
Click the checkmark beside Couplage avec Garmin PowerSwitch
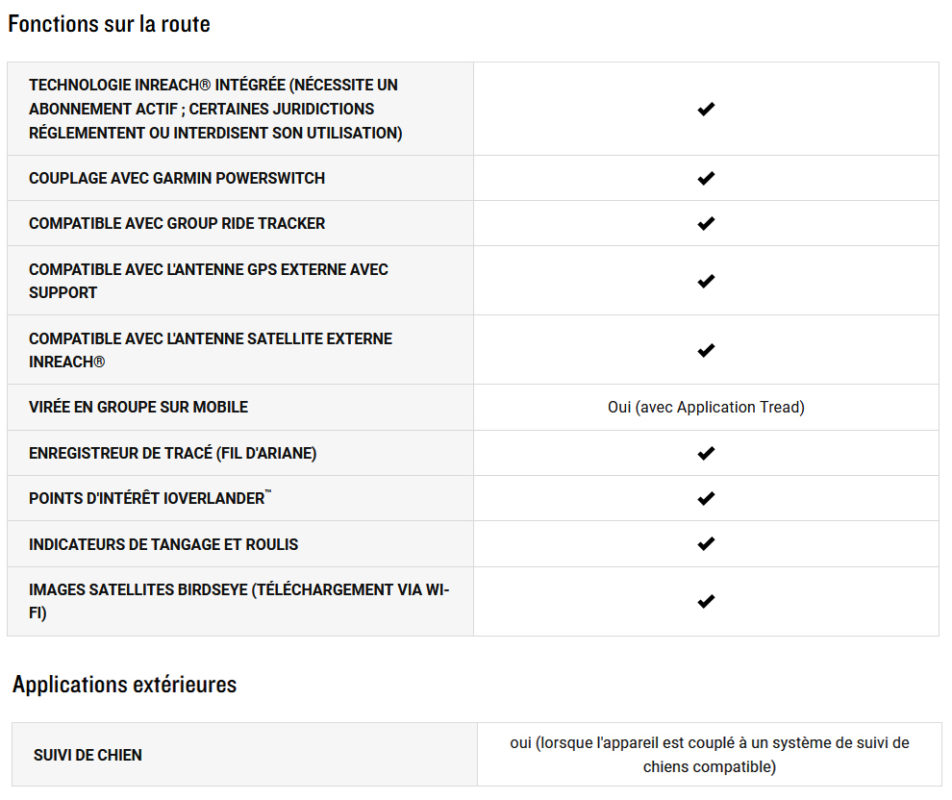click(706, 178)
